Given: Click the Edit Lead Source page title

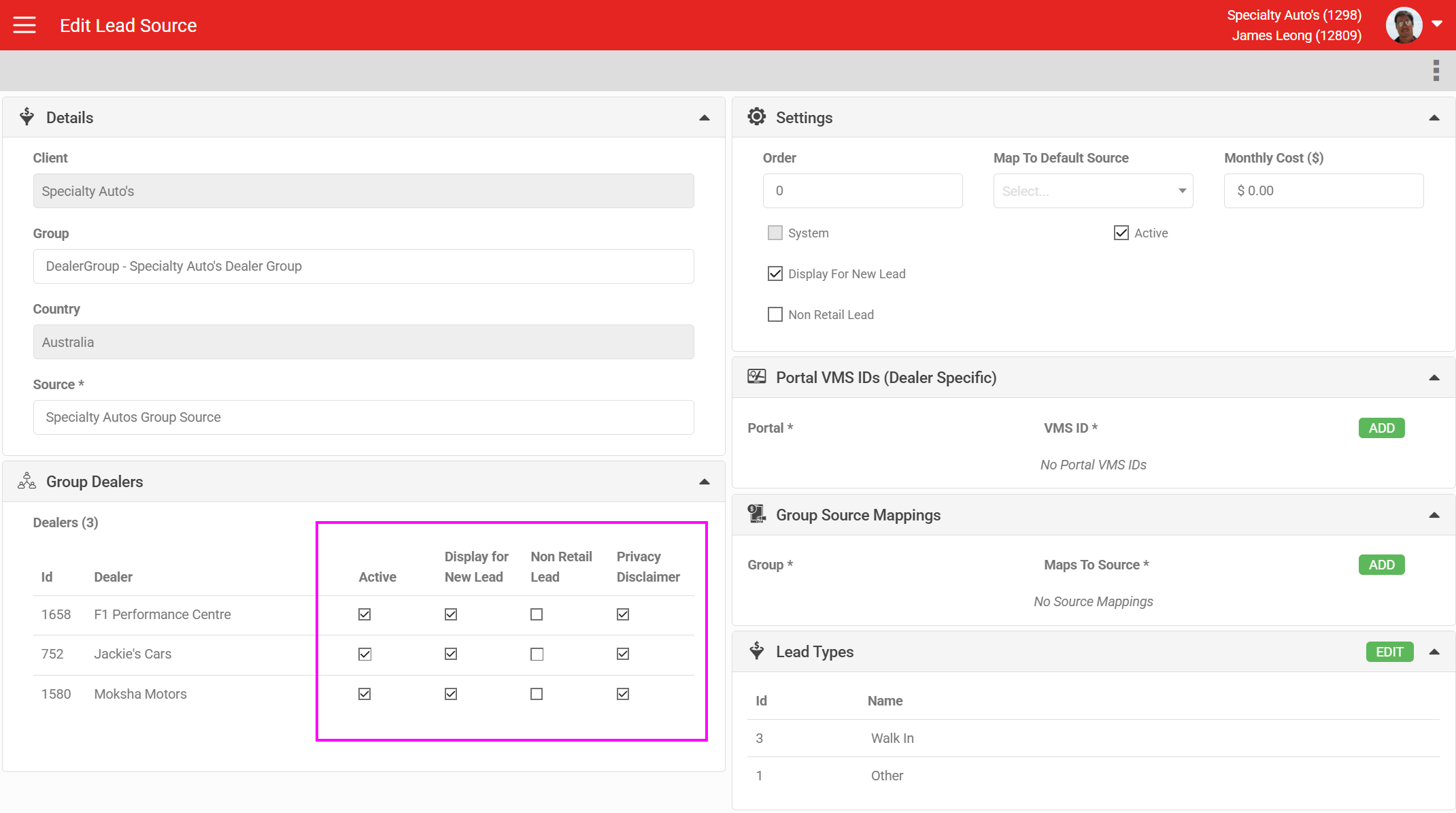Looking at the screenshot, I should click(x=128, y=25).
